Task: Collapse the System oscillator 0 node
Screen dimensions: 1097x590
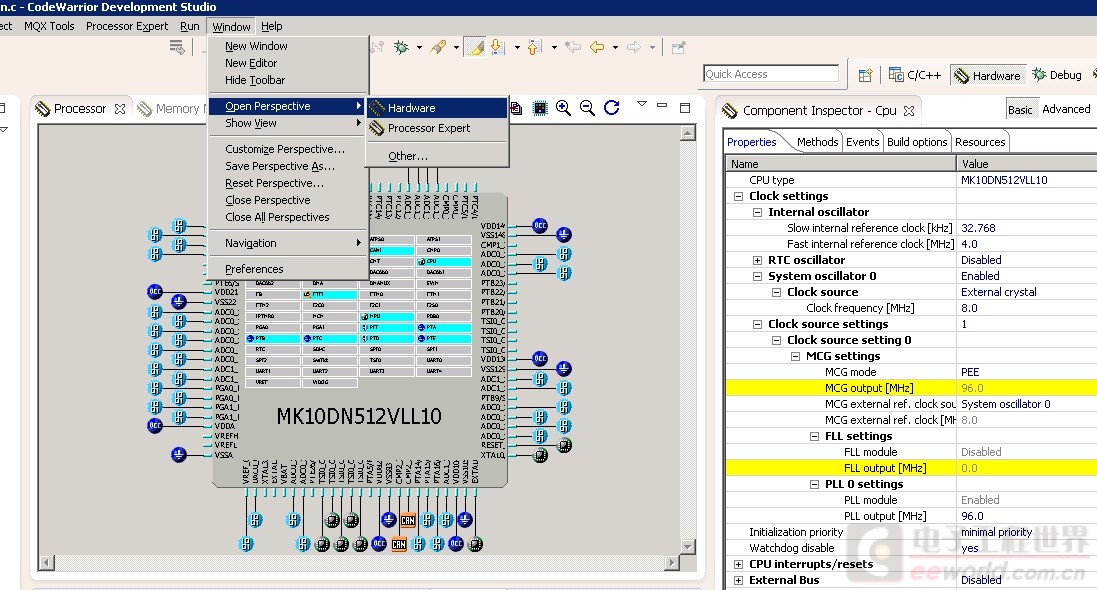Action: point(757,276)
